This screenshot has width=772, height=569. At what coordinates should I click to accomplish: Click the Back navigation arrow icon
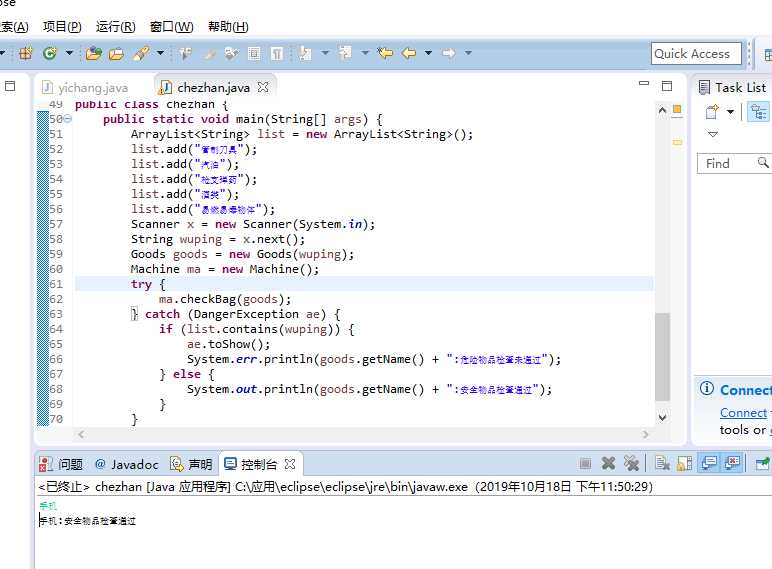[409, 53]
